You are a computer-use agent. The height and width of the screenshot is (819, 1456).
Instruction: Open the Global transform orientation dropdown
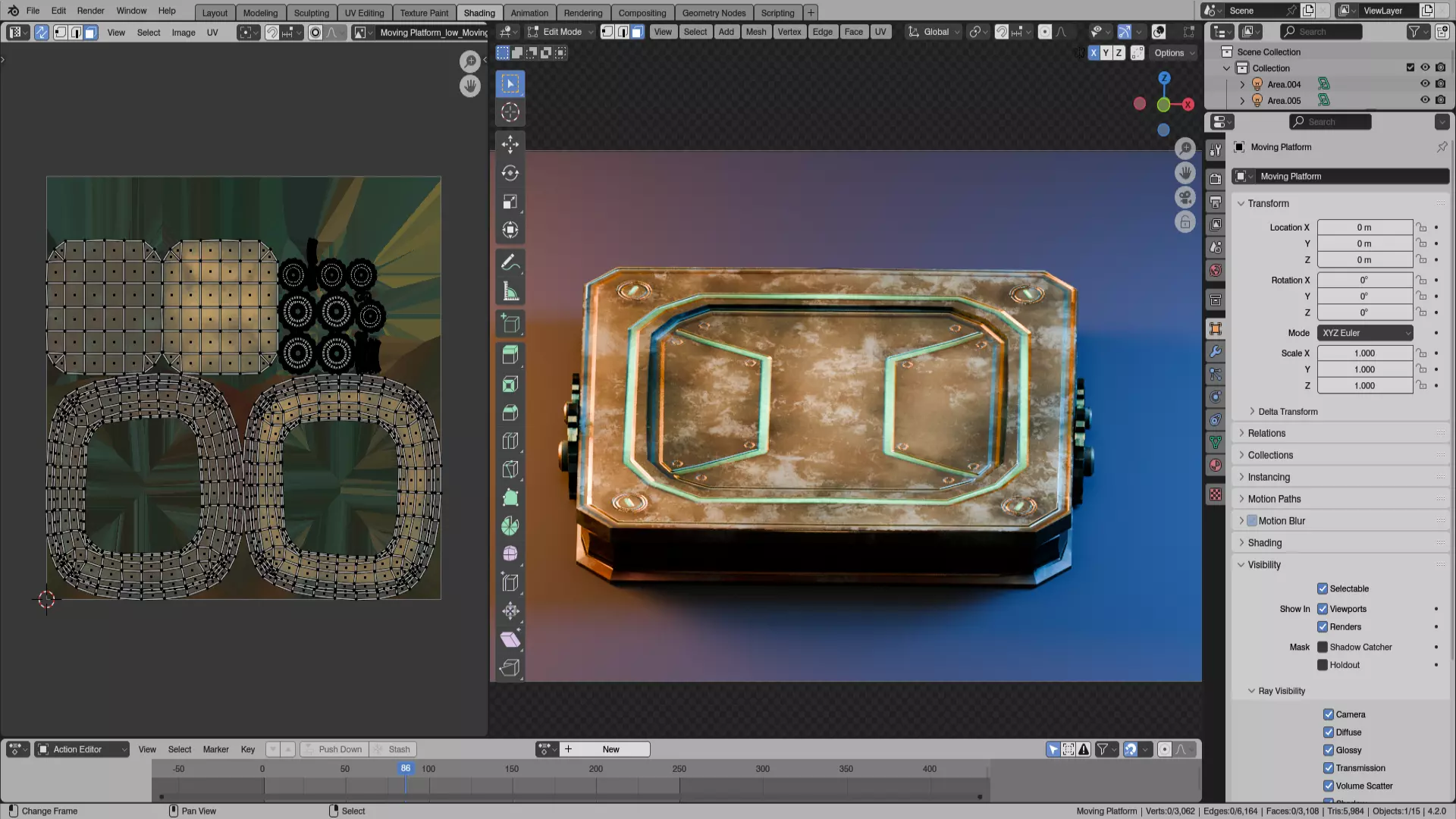934,32
